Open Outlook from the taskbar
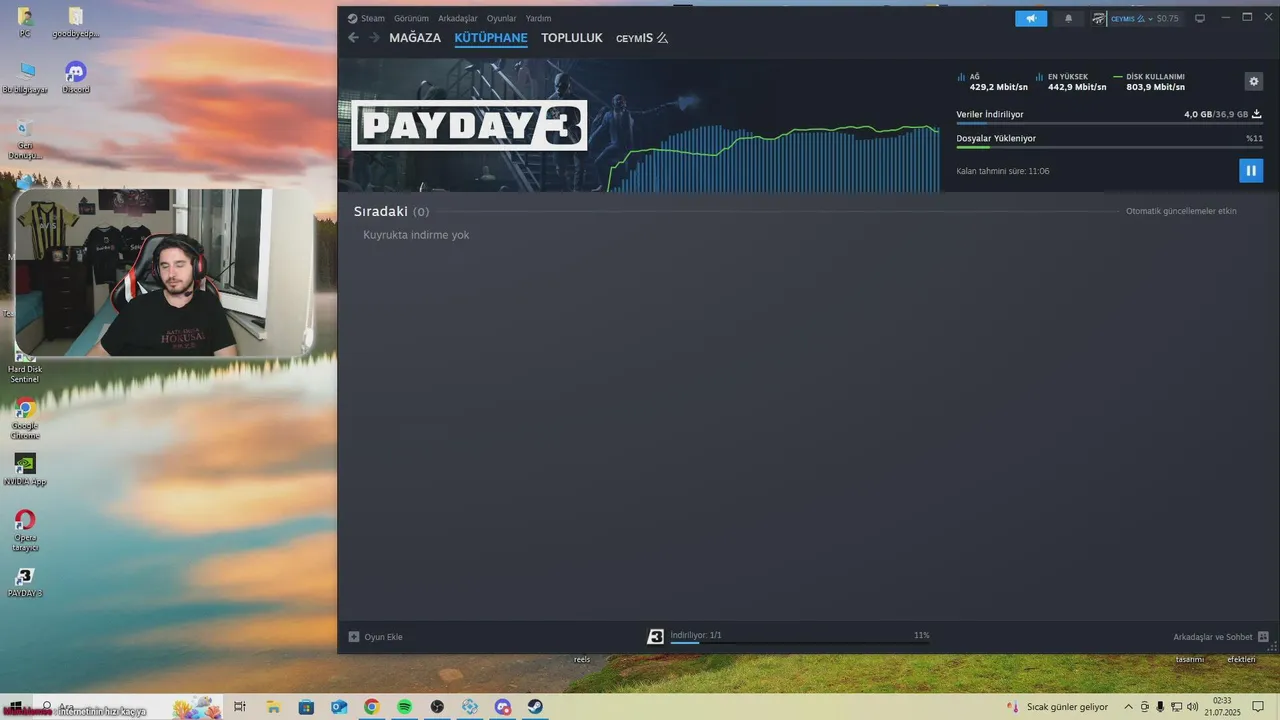 click(x=339, y=707)
